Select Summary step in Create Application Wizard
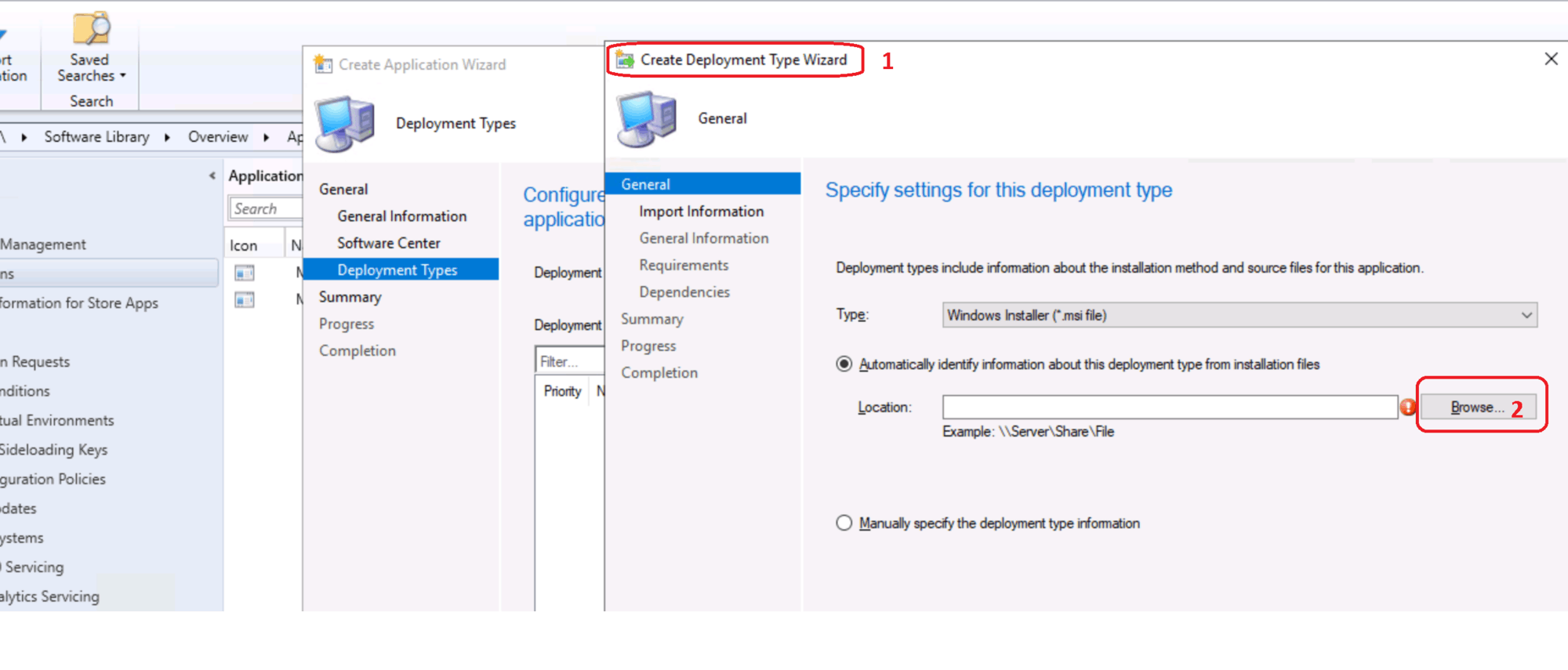Viewport: 1568px width, 670px height. [x=350, y=297]
